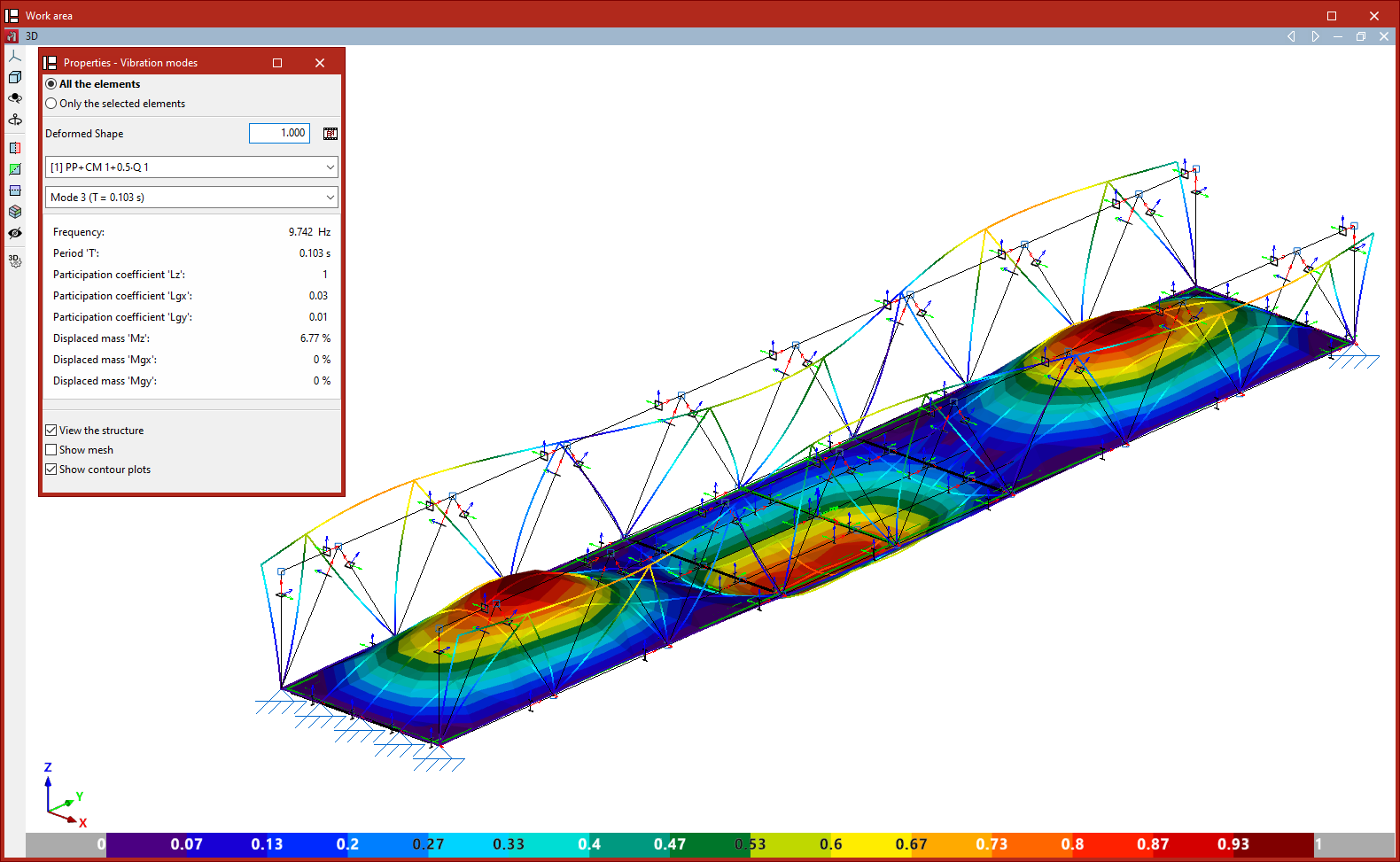Maximize the Properties - Vibration modes panel

(277, 63)
